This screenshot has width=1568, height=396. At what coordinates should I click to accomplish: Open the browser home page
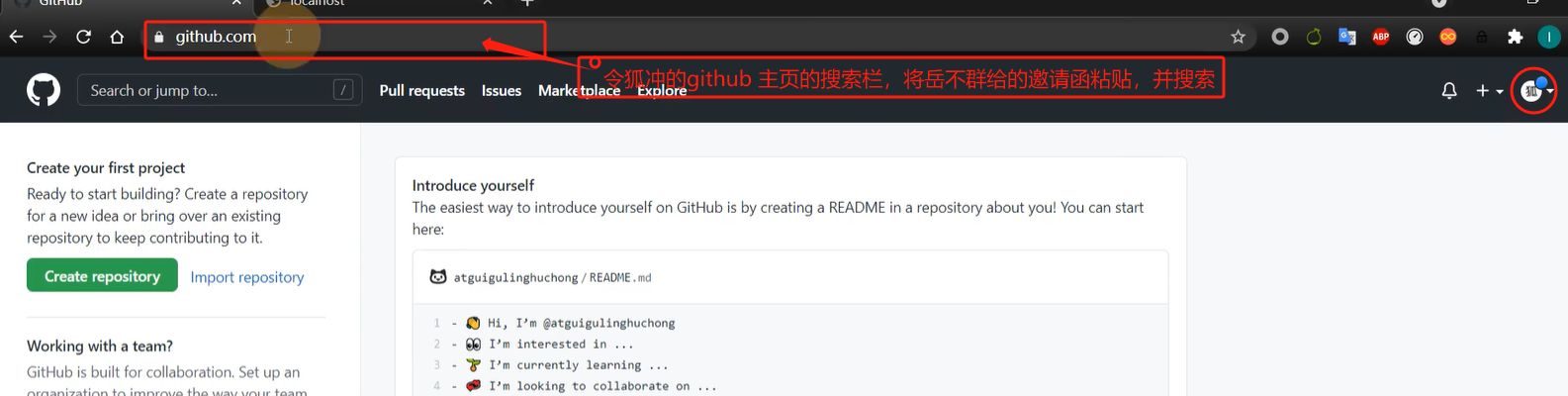[x=117, y=37]
